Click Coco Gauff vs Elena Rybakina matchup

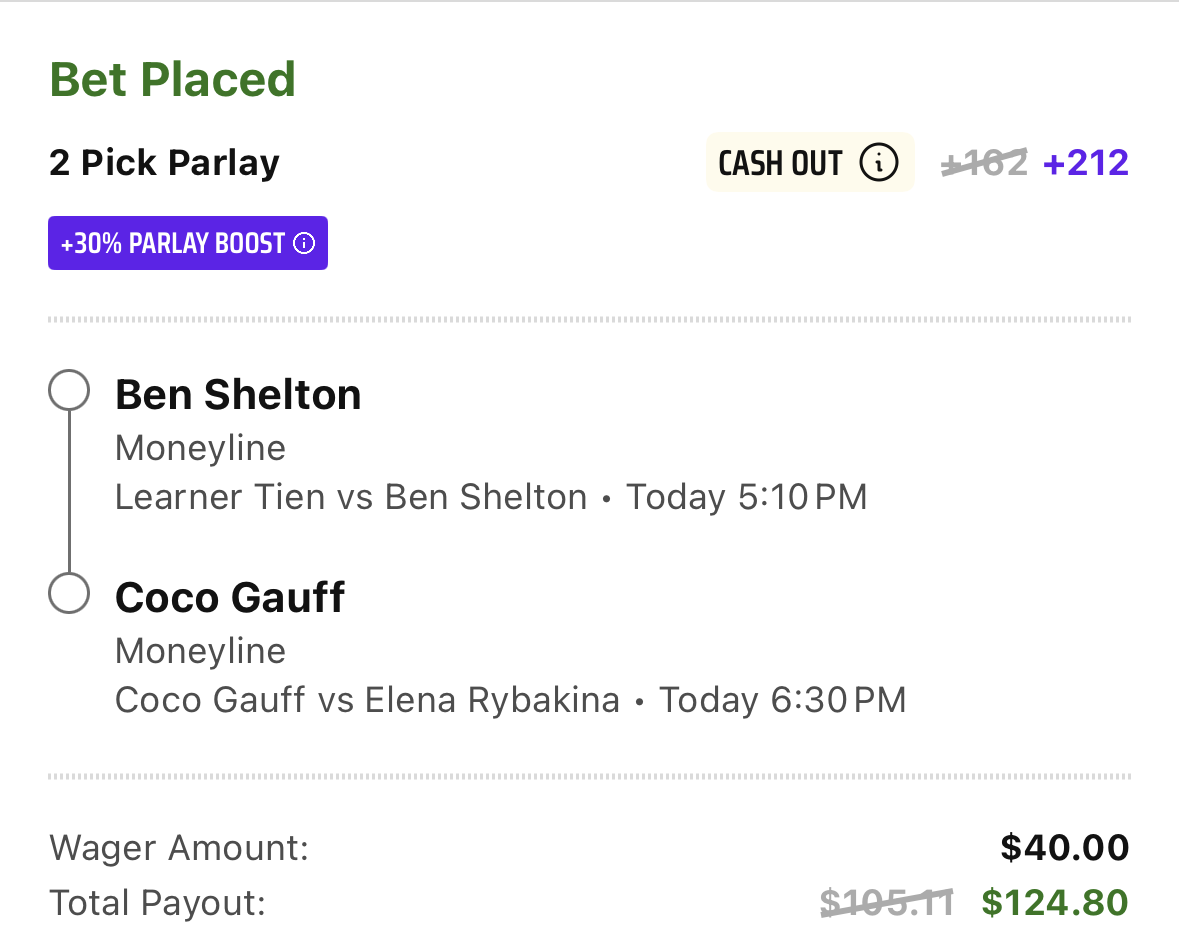[367, 700]
